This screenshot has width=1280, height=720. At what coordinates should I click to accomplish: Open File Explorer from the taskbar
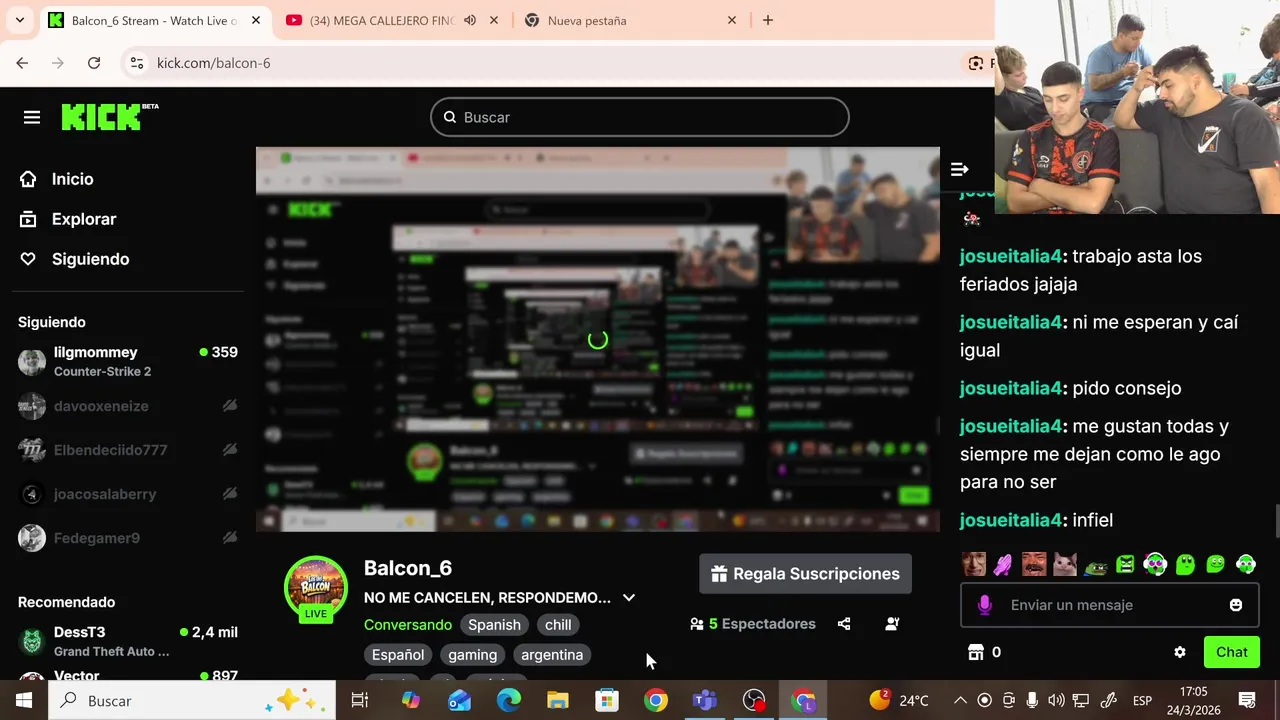558,701
